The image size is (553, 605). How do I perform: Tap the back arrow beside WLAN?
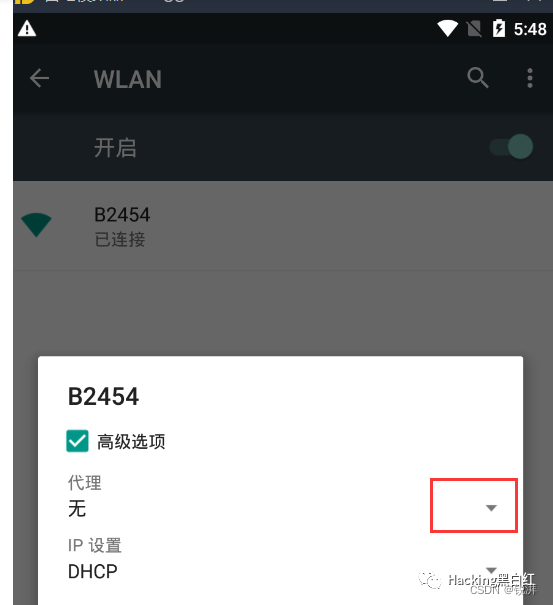[x=39, y=78]
